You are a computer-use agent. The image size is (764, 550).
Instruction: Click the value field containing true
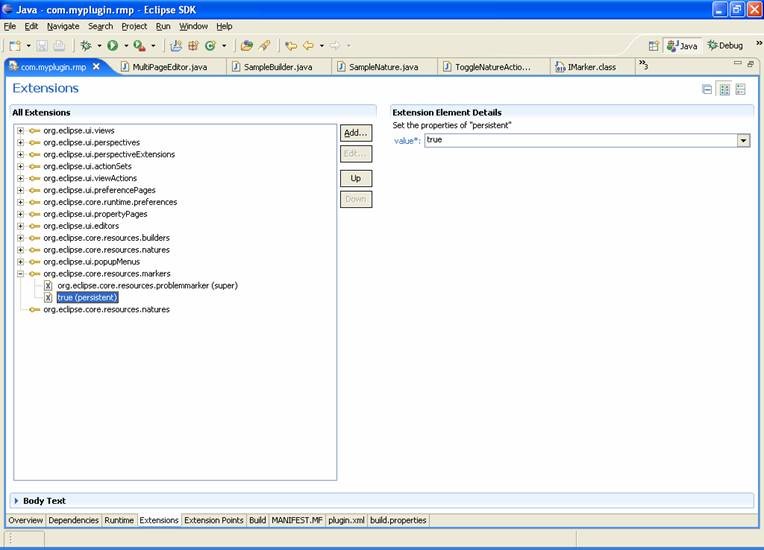pos(580,140)
